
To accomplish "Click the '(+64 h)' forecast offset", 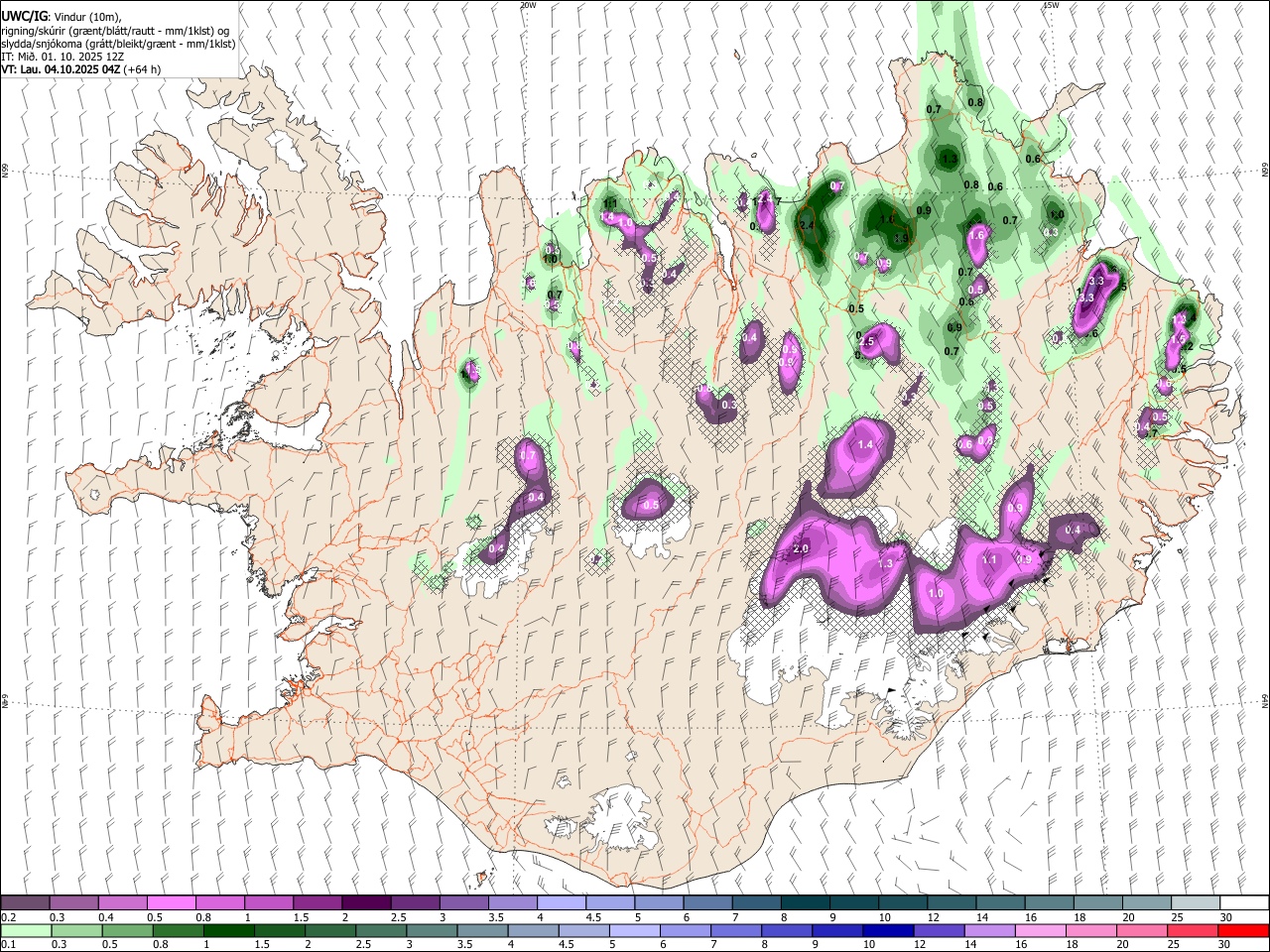I will pyautogui.click(x=142, y=69).
